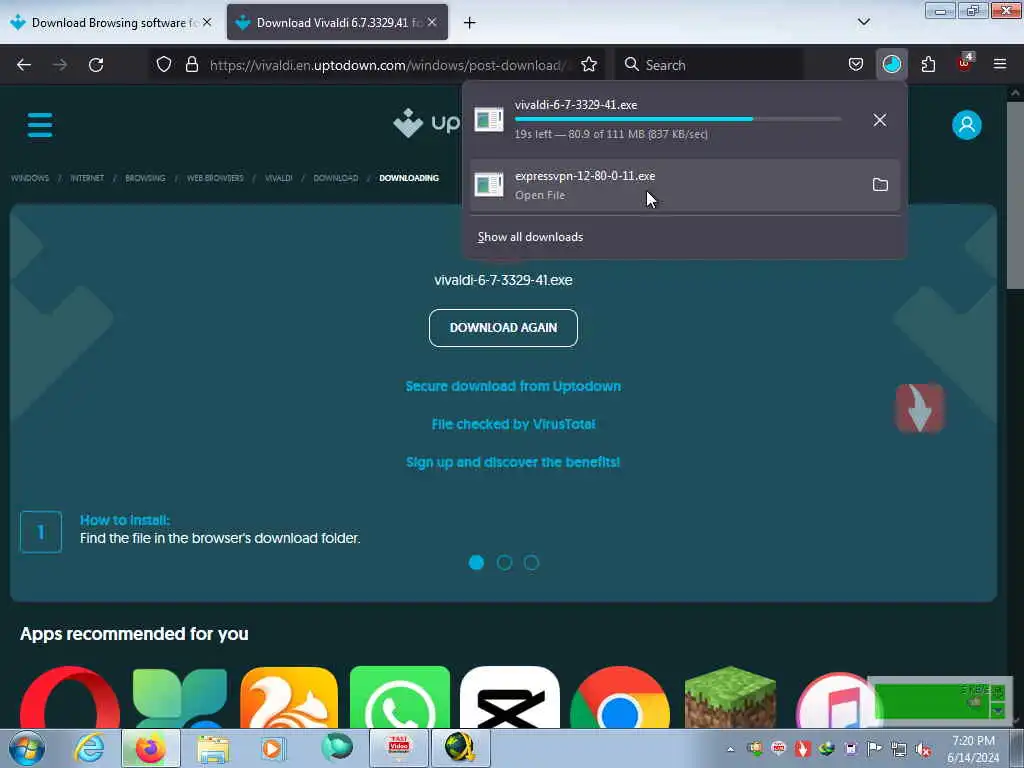This screenshot has width=1024, height=768.
Task: Click the uBlock Origin extension icon
Action: pos(964,63)
